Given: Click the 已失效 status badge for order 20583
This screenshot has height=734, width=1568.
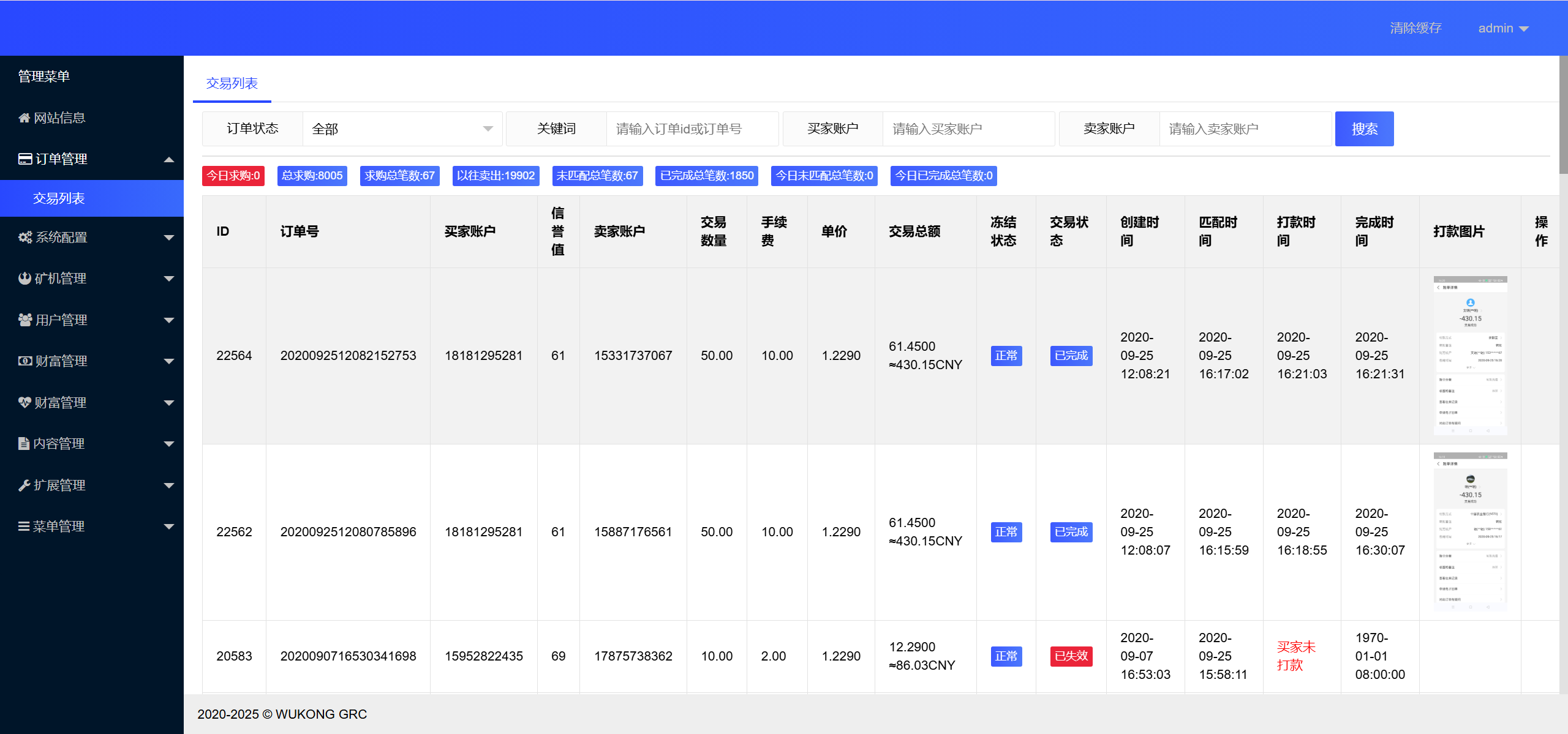Looking at the screenshot, I should pos(1071,656).
